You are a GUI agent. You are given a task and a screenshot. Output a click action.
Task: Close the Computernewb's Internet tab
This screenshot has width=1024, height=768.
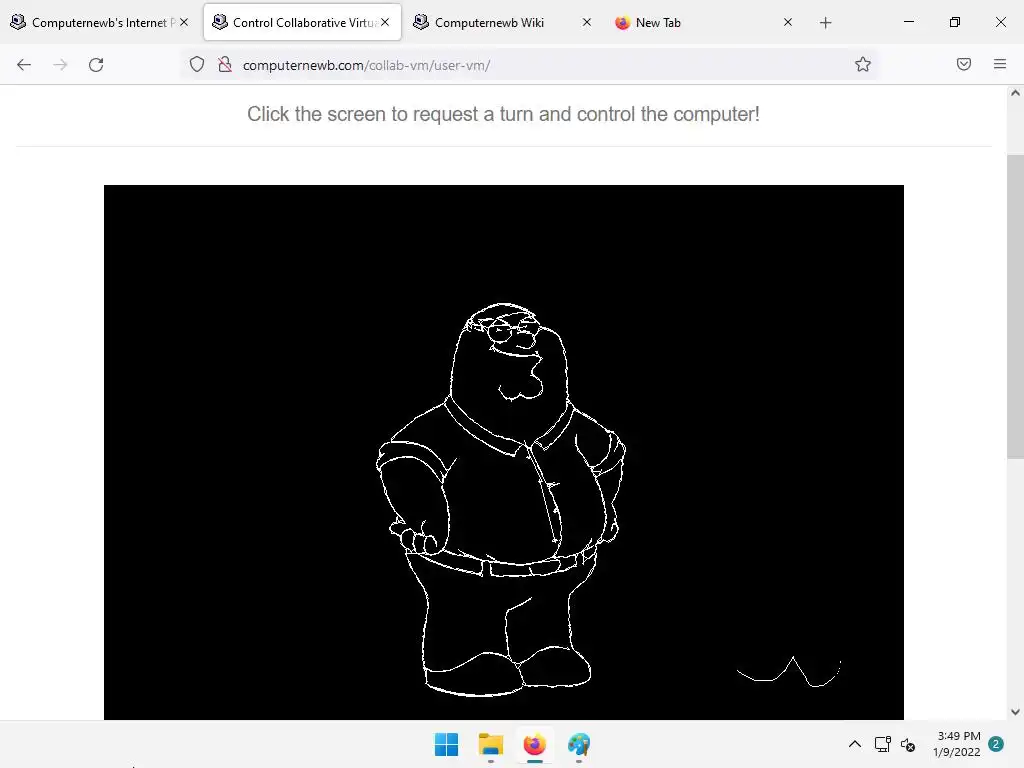click(x=184, y=22)
